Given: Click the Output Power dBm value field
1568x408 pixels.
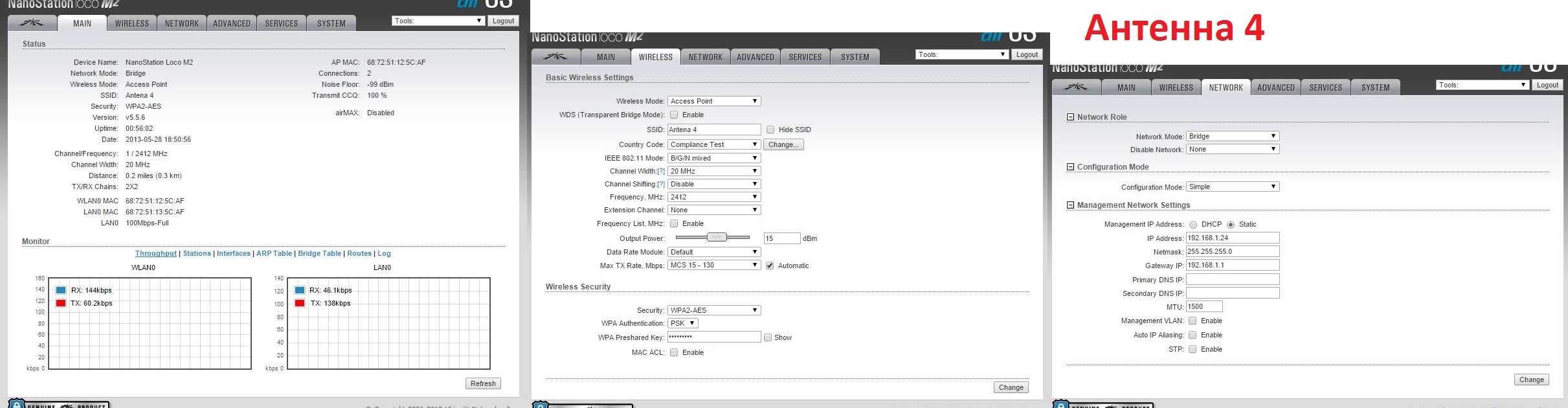Looking at the screenshot, I should pos(782,238).
